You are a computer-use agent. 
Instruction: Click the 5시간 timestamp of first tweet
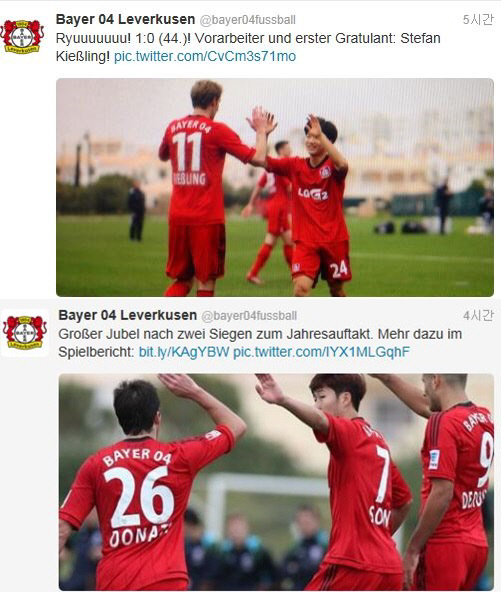click(x=478, y=20)
